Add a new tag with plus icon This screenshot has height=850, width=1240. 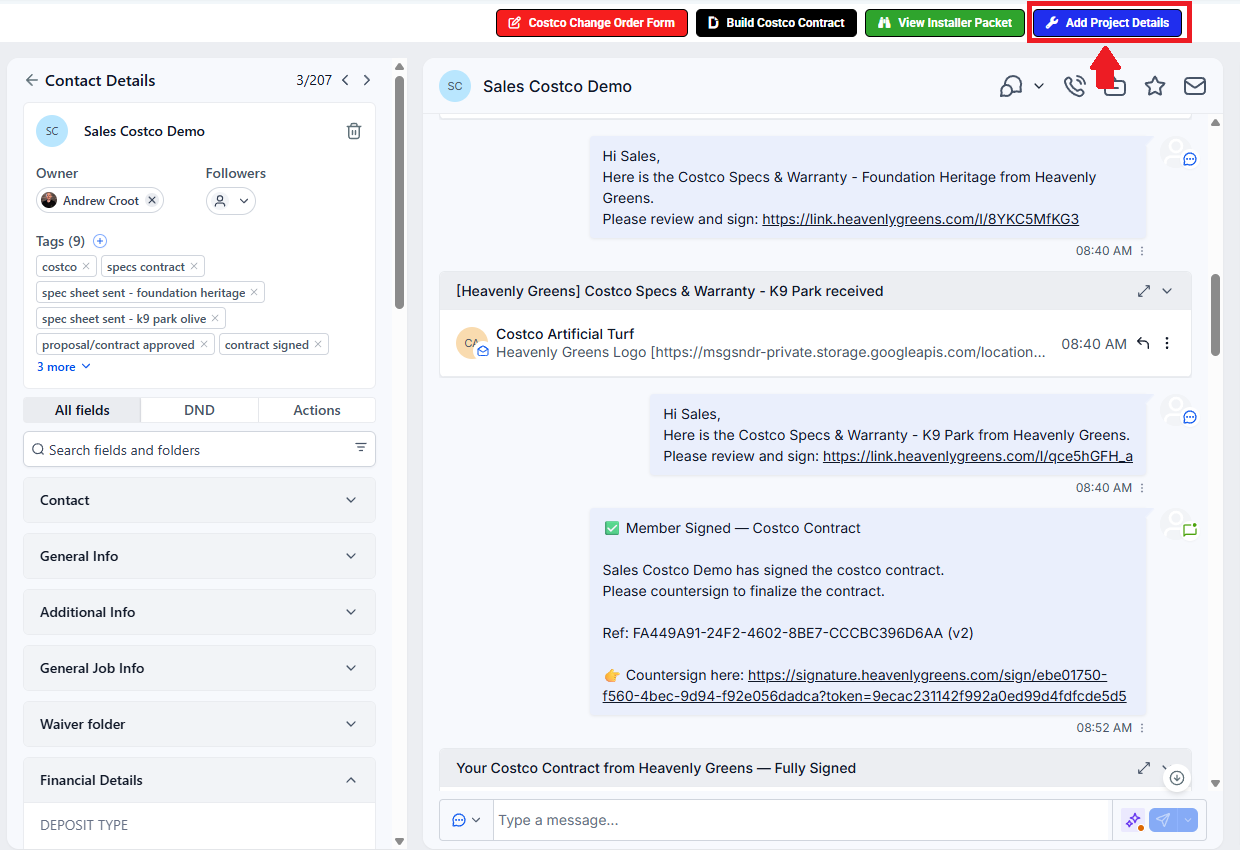[100, 241]
